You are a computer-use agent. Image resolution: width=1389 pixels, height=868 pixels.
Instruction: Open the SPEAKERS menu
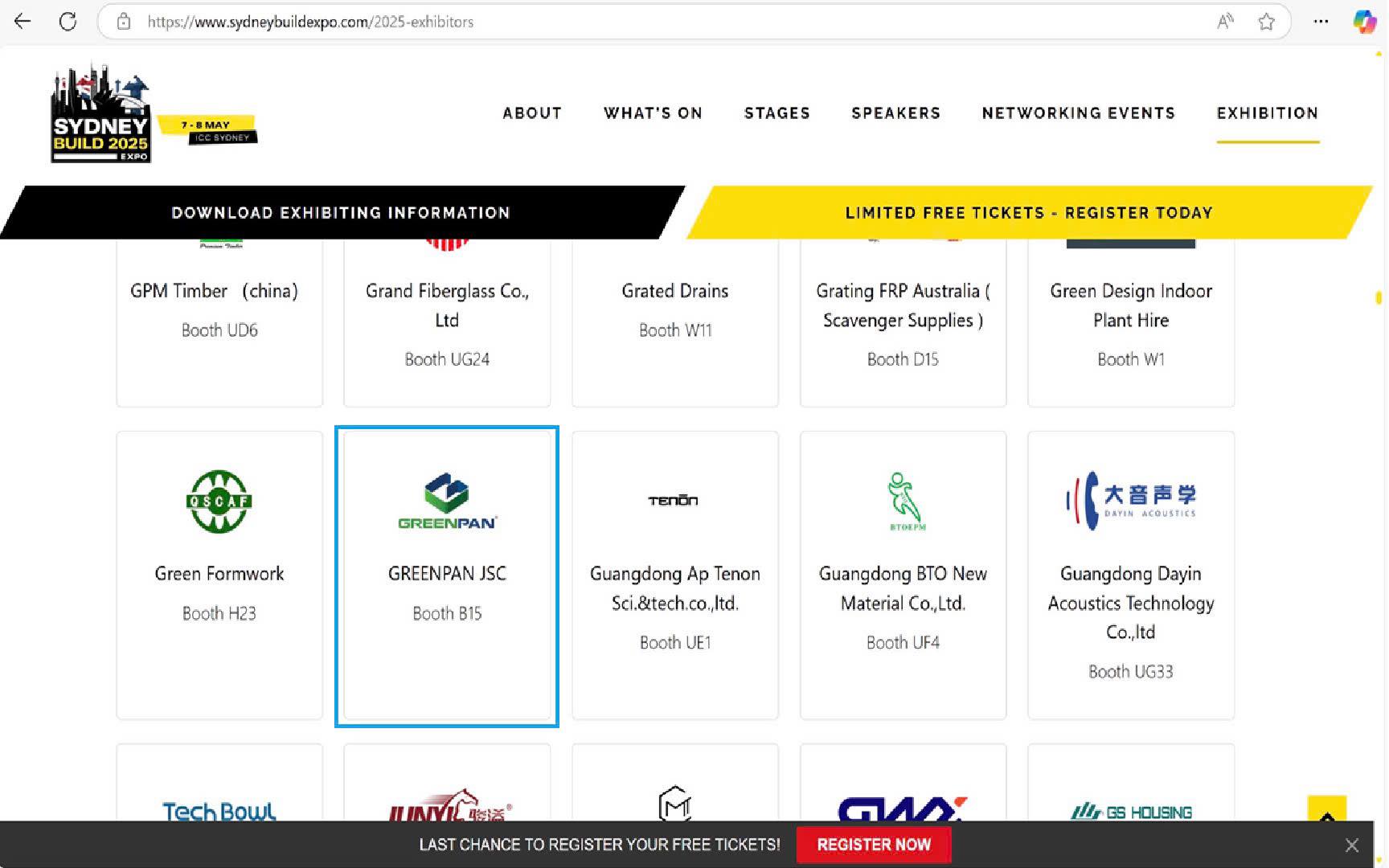coord(896,113)
